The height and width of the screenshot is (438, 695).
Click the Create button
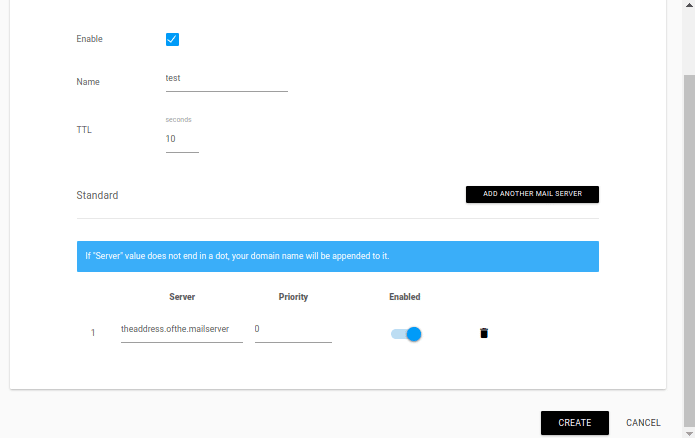[574, 422]
